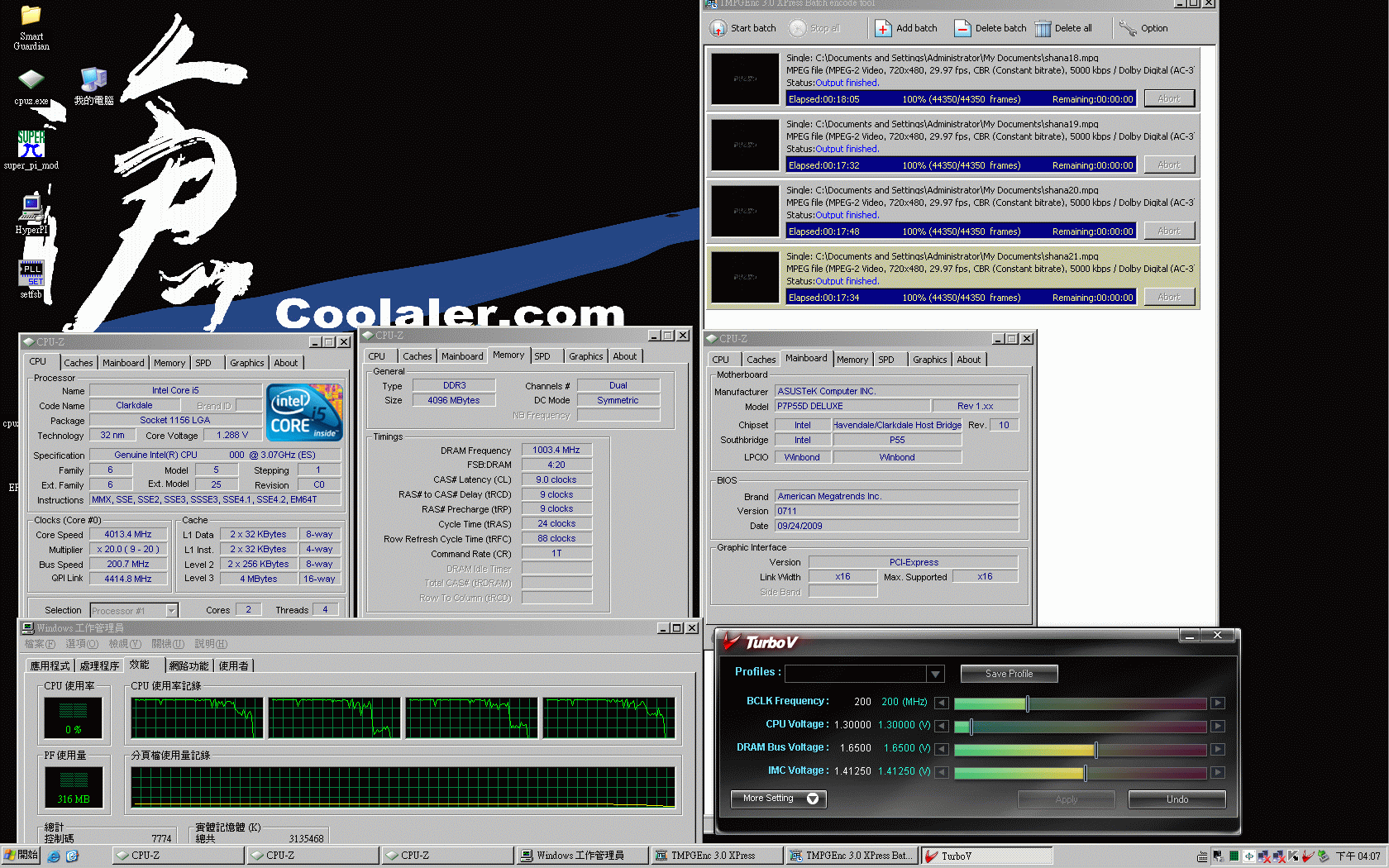Select the 處理程序 tab in Task Manager
The image size is (1389, 868).
(x=99, y=665)
